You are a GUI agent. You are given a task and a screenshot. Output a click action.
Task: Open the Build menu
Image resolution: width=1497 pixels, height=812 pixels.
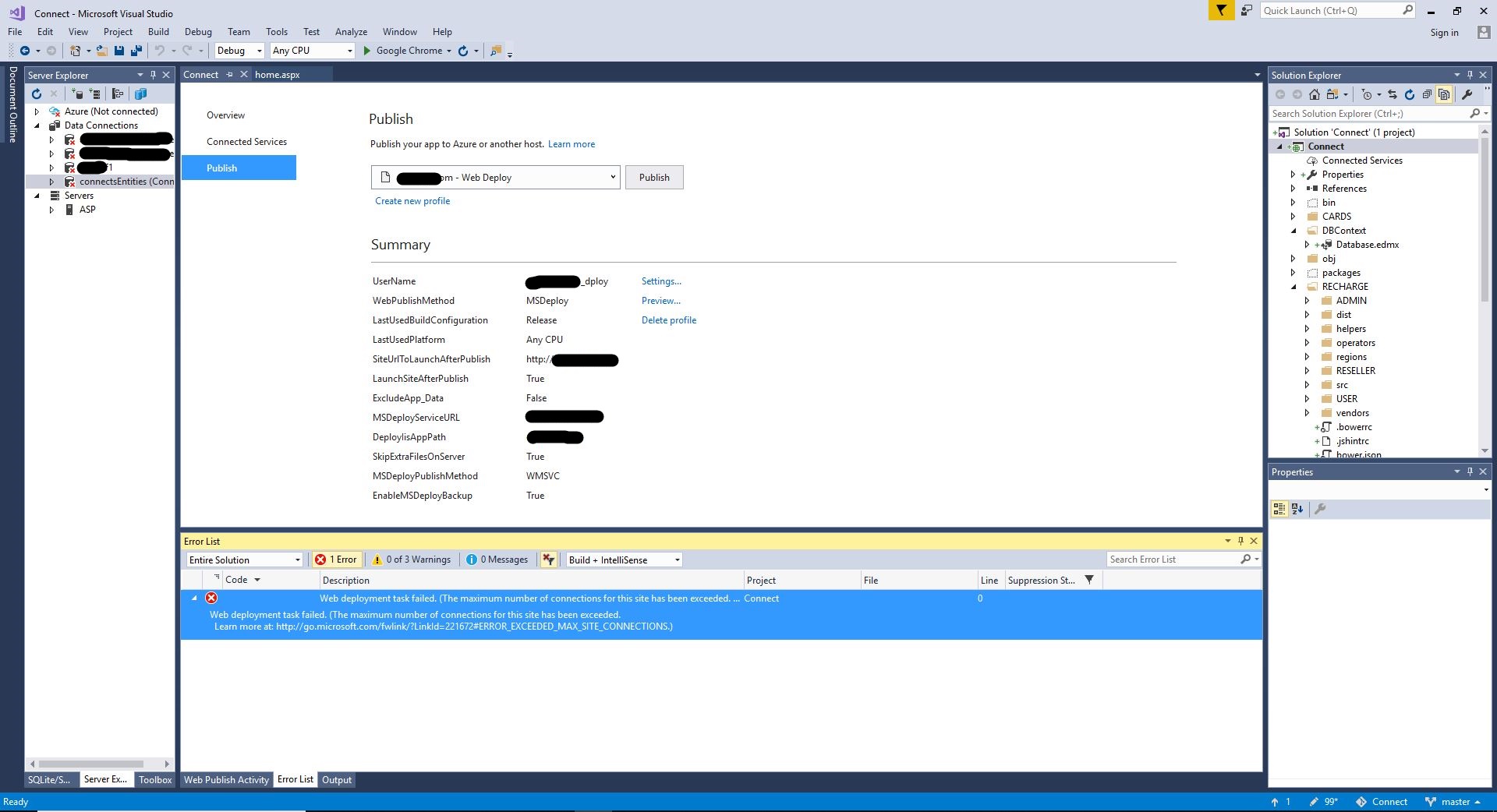point(158,32)
